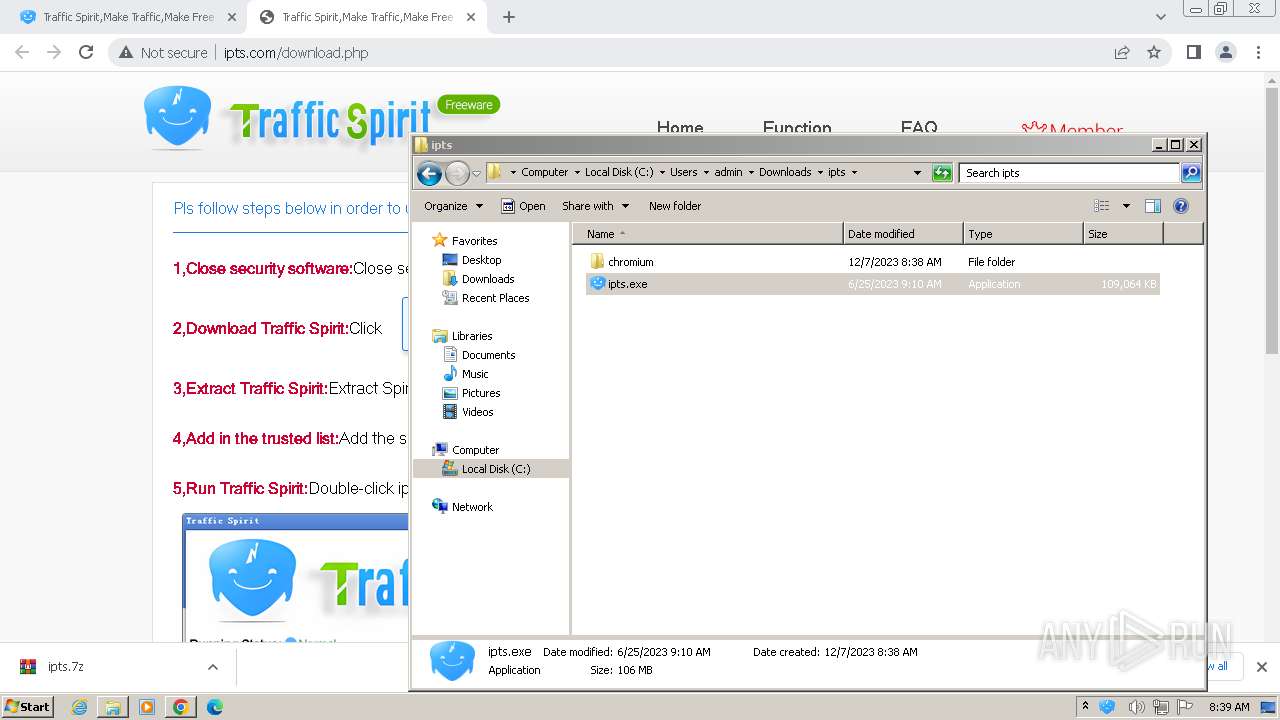Reload the Chrome page
1280x720 pixels.
click(86, 52)
